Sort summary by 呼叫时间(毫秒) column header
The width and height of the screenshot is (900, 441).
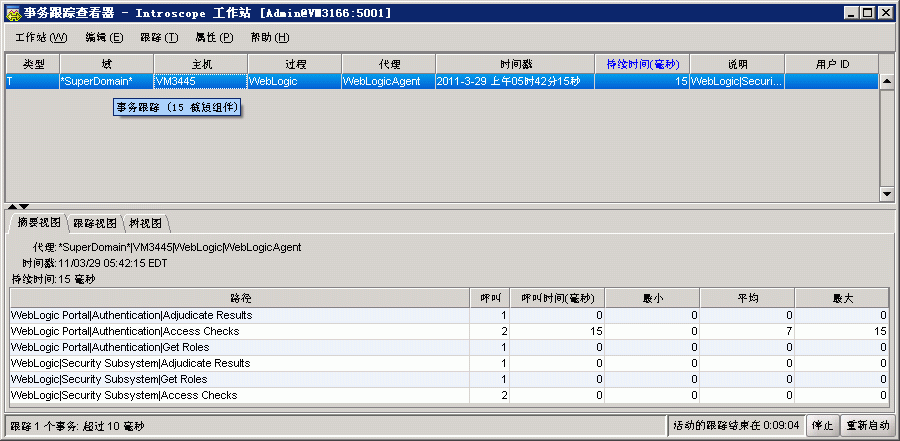(557, 298)
